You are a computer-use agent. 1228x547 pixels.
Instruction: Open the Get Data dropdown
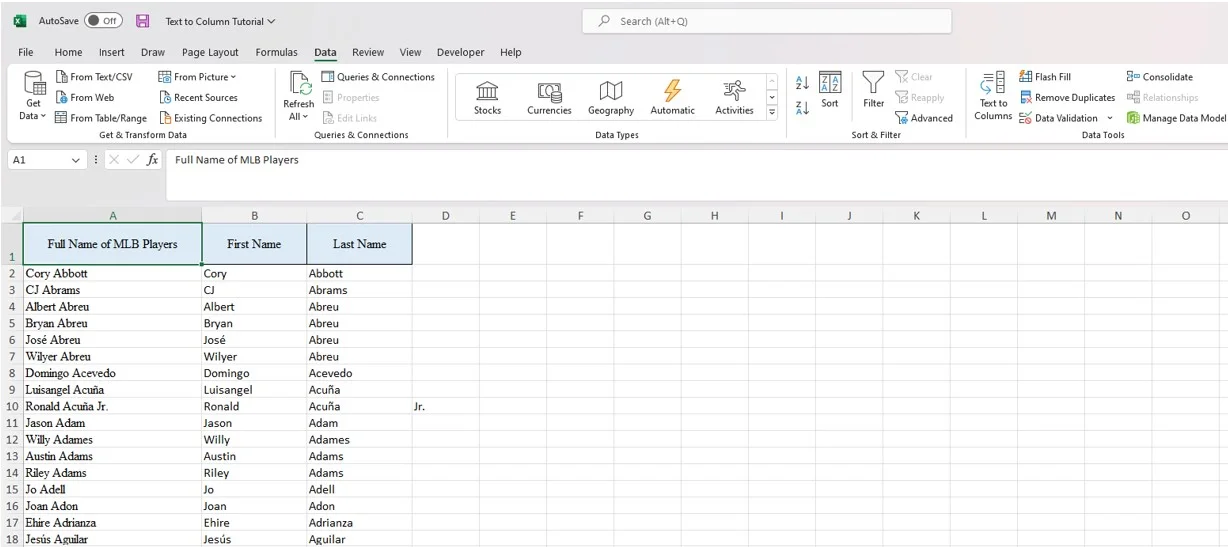point(33,97)
